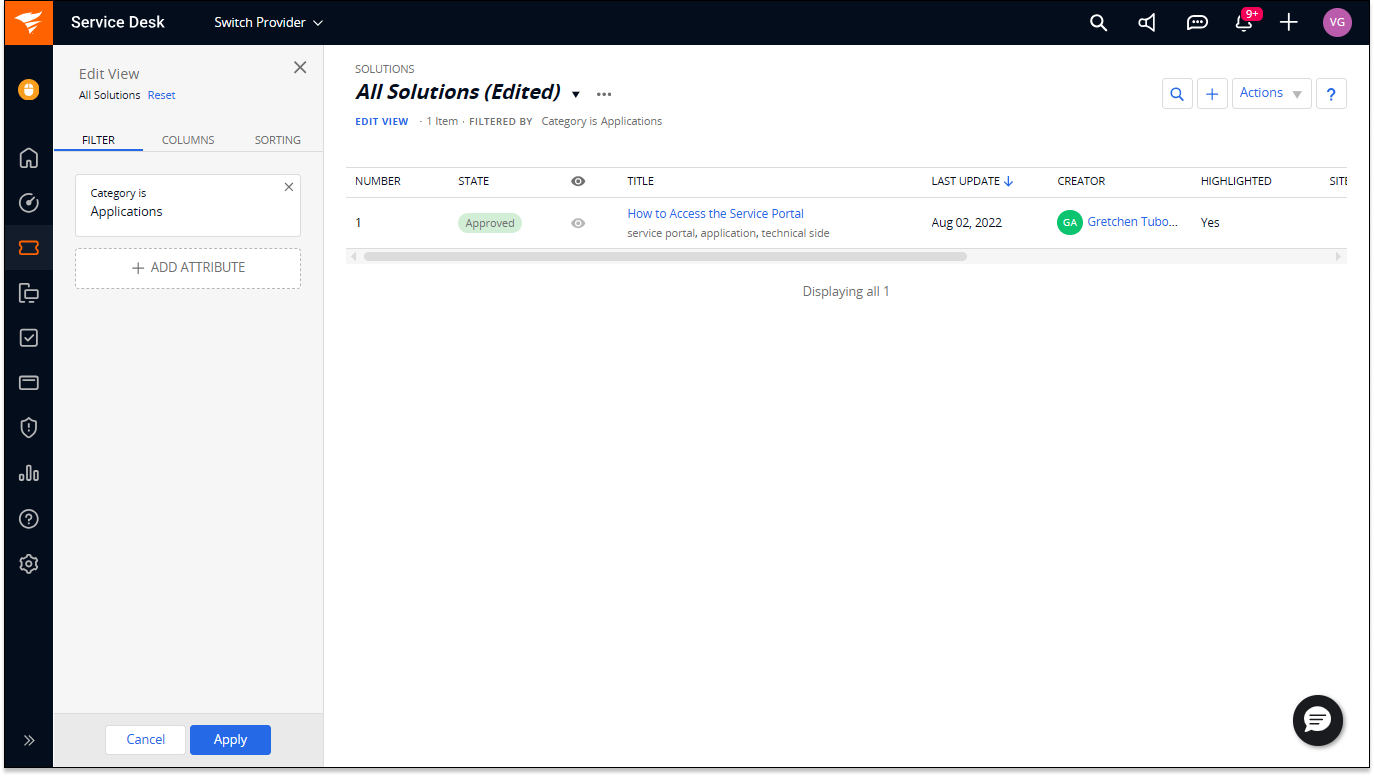The image size is (1374, 776).
Task: Close the Edit View panel
Action: point(300,68)
